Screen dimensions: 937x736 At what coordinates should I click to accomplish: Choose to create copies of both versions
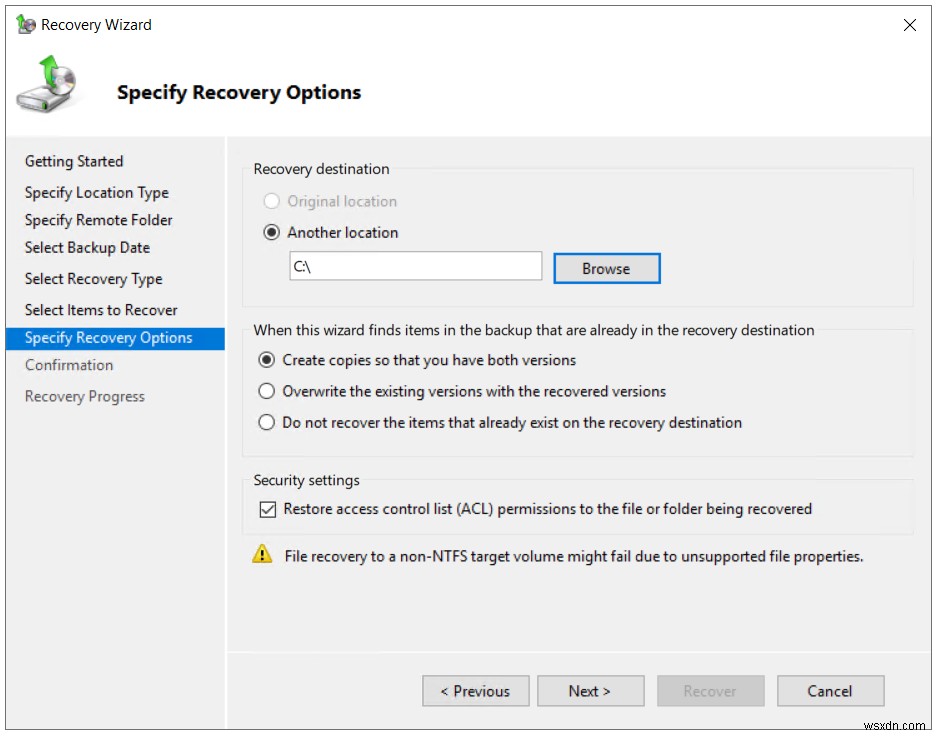click(x=266, y=360)
